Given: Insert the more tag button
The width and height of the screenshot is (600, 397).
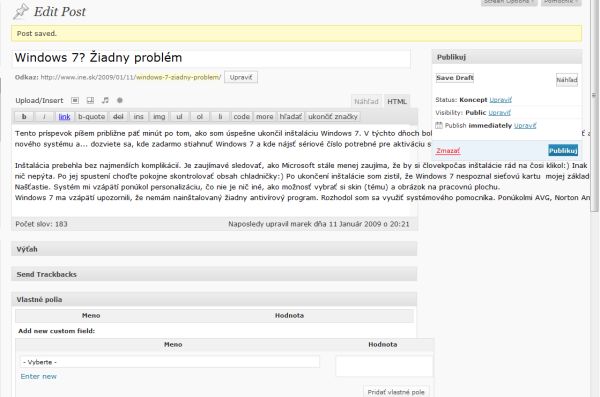Looking at the screenshot, I should click(264, 116).
